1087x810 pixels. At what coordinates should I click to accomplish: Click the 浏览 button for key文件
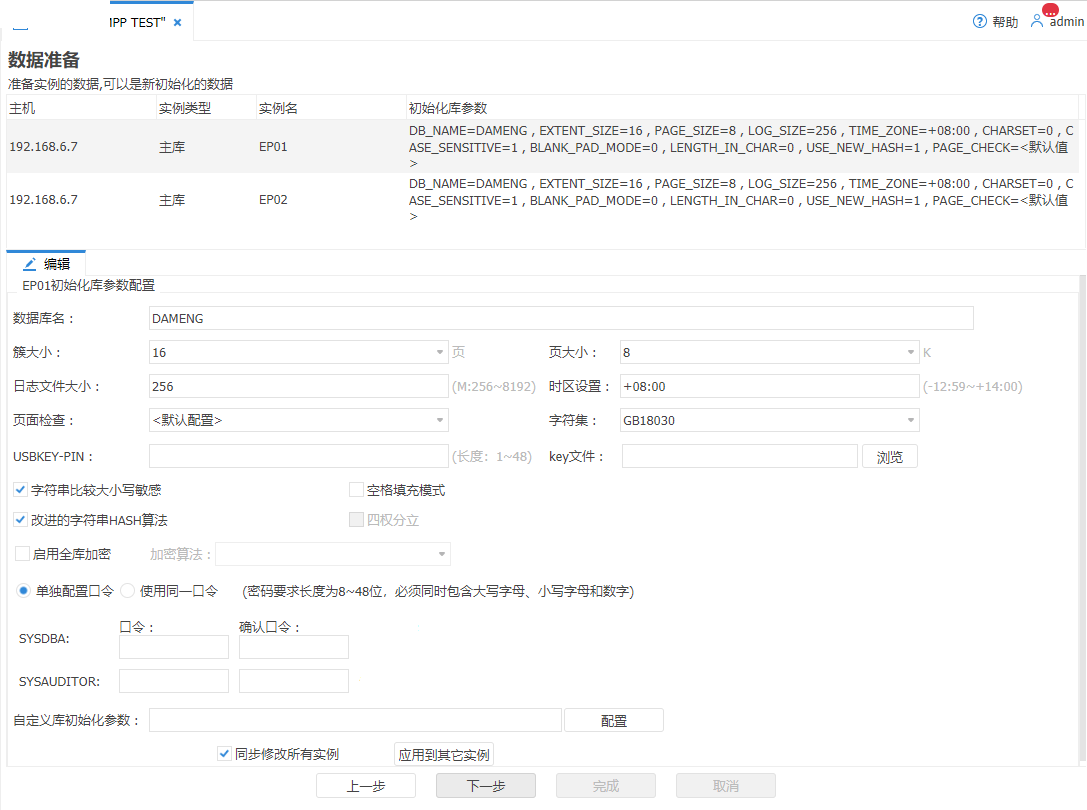(890, 456)
